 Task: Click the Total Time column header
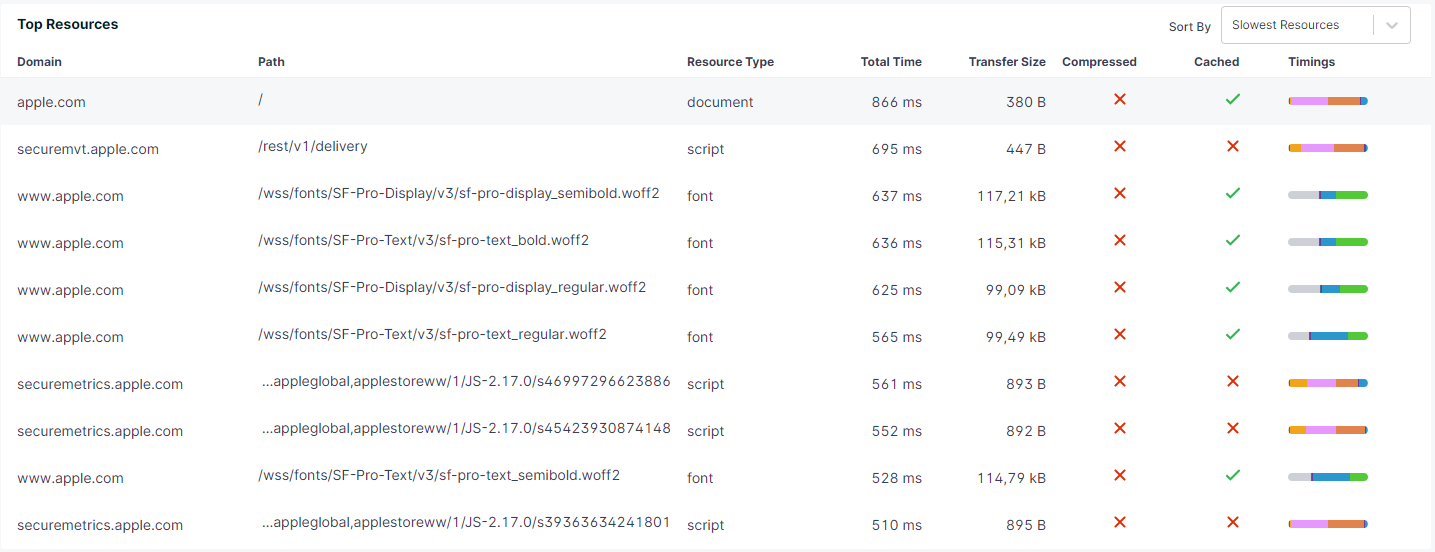point(891,62)
